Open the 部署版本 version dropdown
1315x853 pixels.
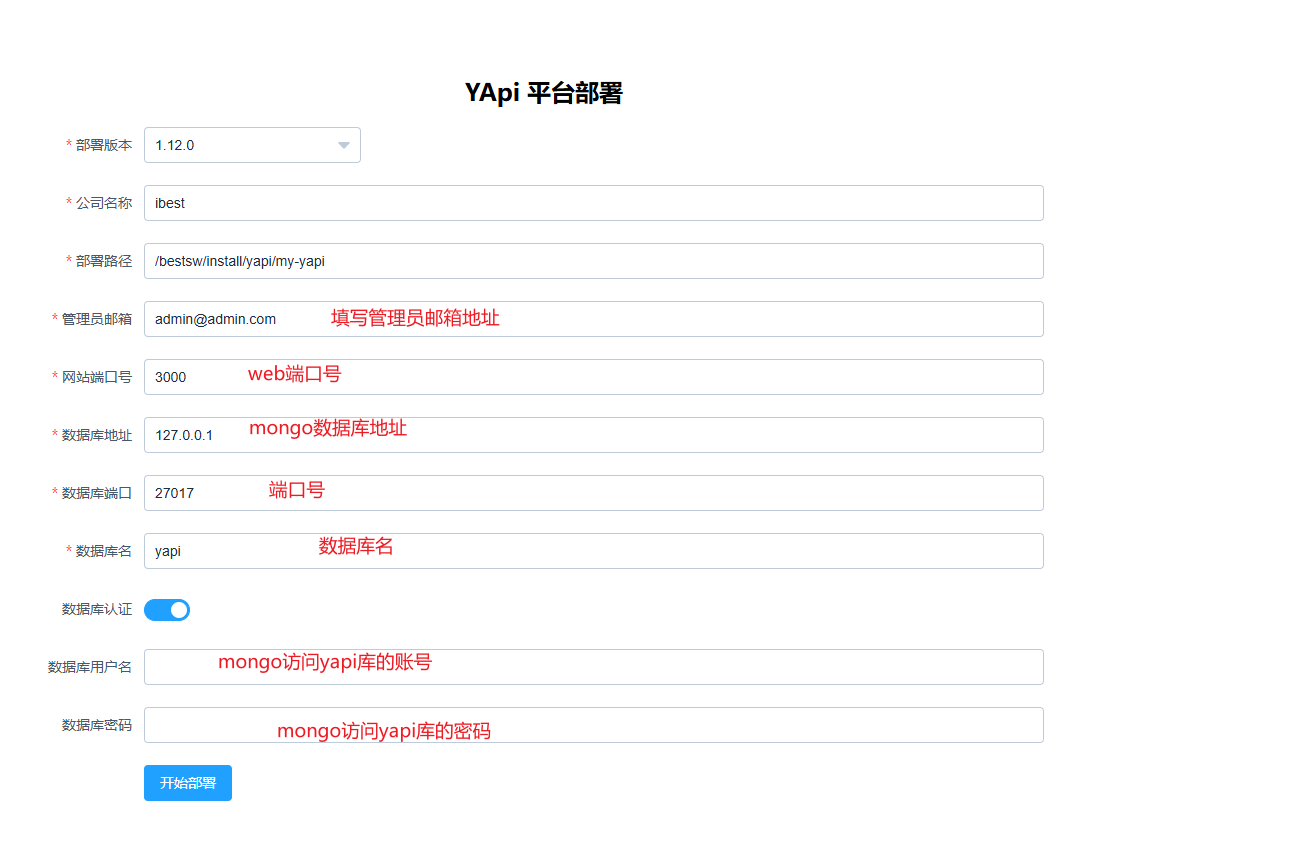252,145
